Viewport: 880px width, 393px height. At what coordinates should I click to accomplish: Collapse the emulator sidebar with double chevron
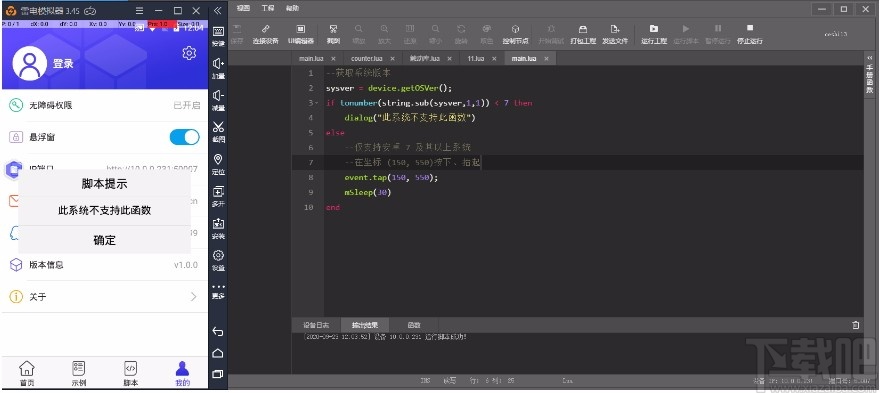[x=218, y=10]
